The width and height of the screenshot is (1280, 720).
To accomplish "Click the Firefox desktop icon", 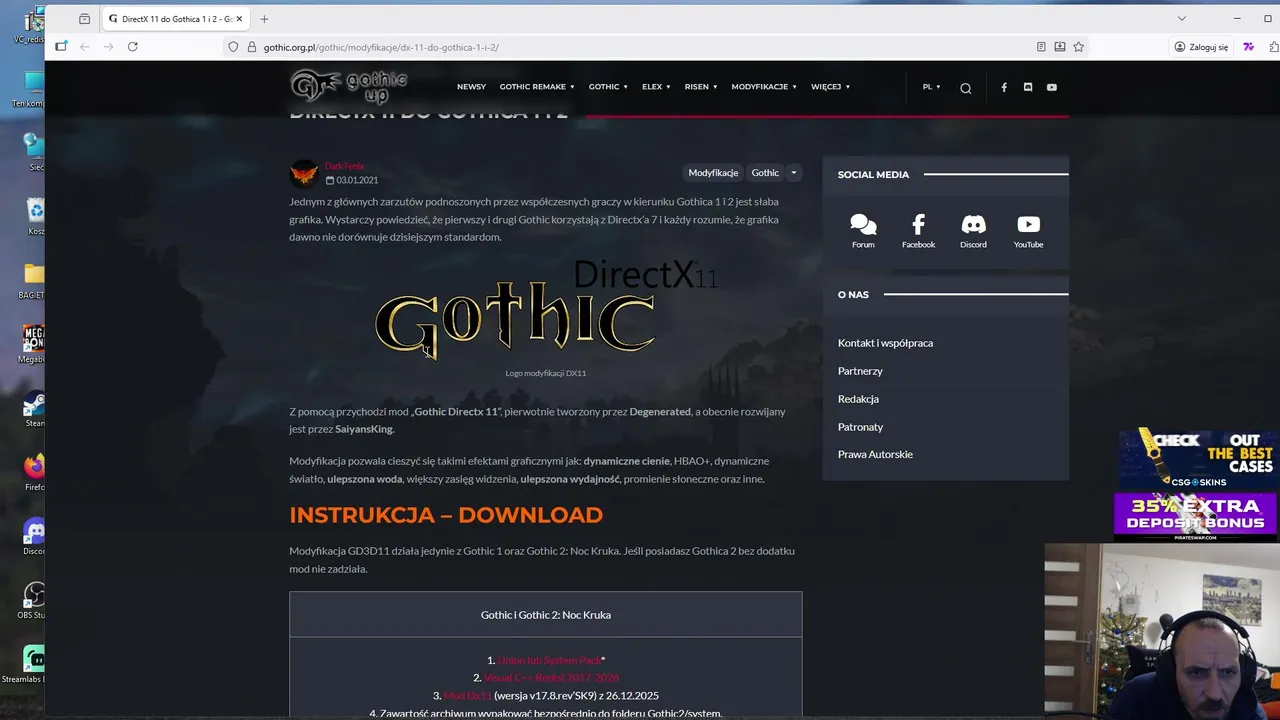I will pos(34,474).
